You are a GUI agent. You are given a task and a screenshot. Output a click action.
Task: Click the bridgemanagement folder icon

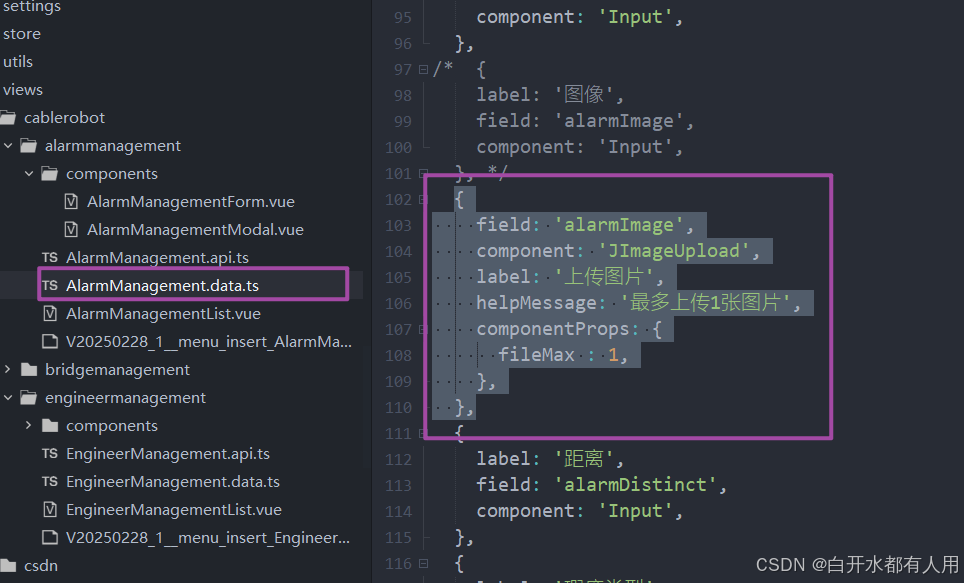point(29,370)
